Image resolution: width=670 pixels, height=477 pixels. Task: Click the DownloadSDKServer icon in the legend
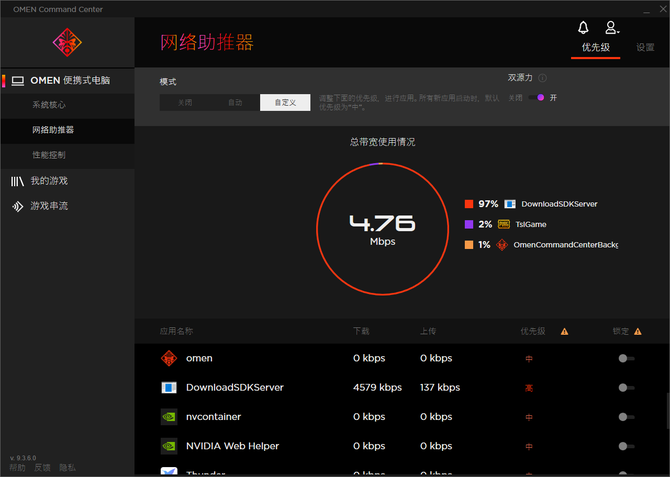click(510, 204)
